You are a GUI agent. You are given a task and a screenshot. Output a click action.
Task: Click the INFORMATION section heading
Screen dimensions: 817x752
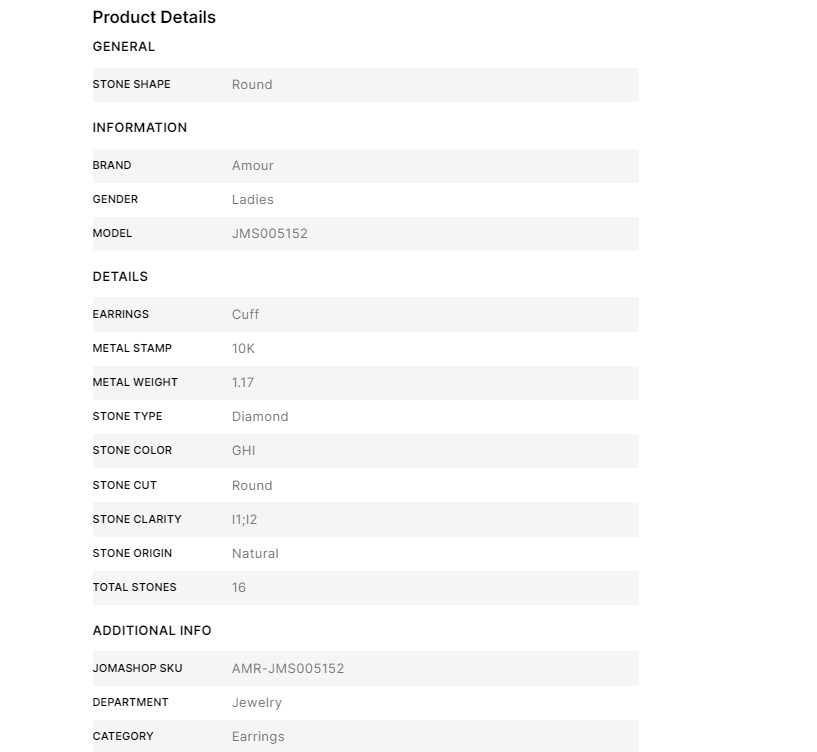140,128
